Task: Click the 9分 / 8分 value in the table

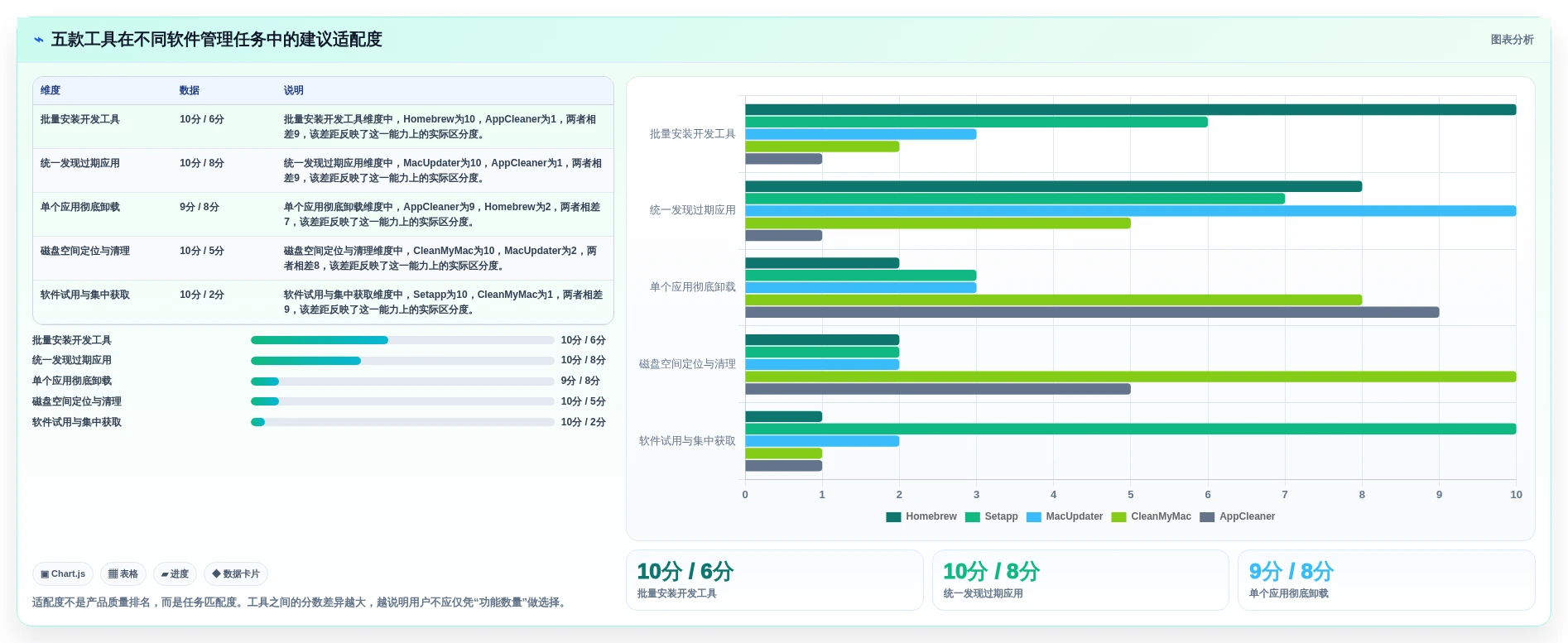Action: coord(200,207)
